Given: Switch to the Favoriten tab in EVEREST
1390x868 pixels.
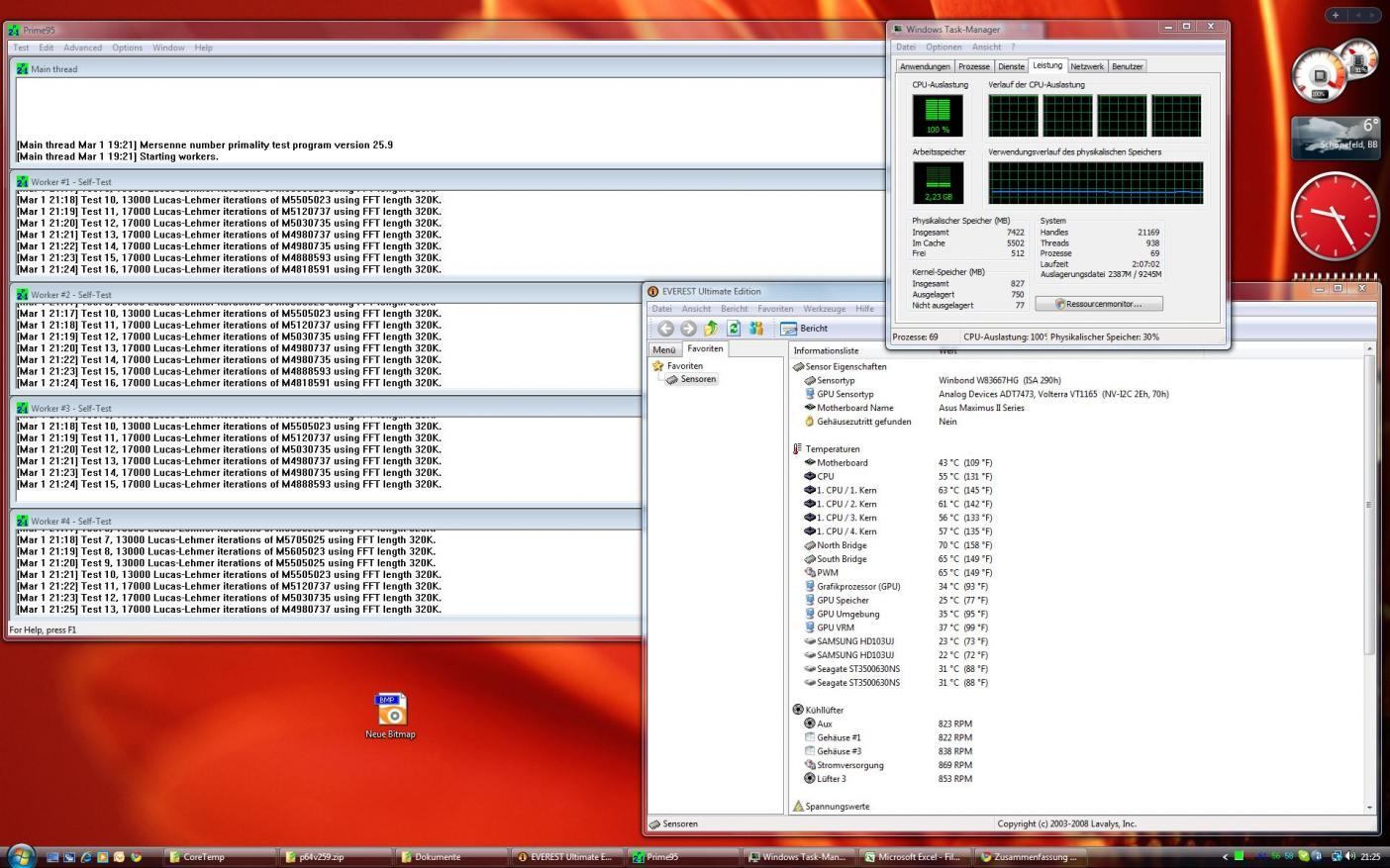Looking at the screenshot, I should [x=705, y=348].
